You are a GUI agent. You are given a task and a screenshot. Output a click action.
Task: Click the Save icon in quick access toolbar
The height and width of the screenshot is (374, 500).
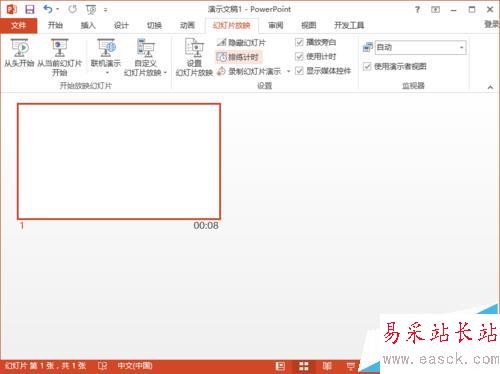[x=30, y=9]
